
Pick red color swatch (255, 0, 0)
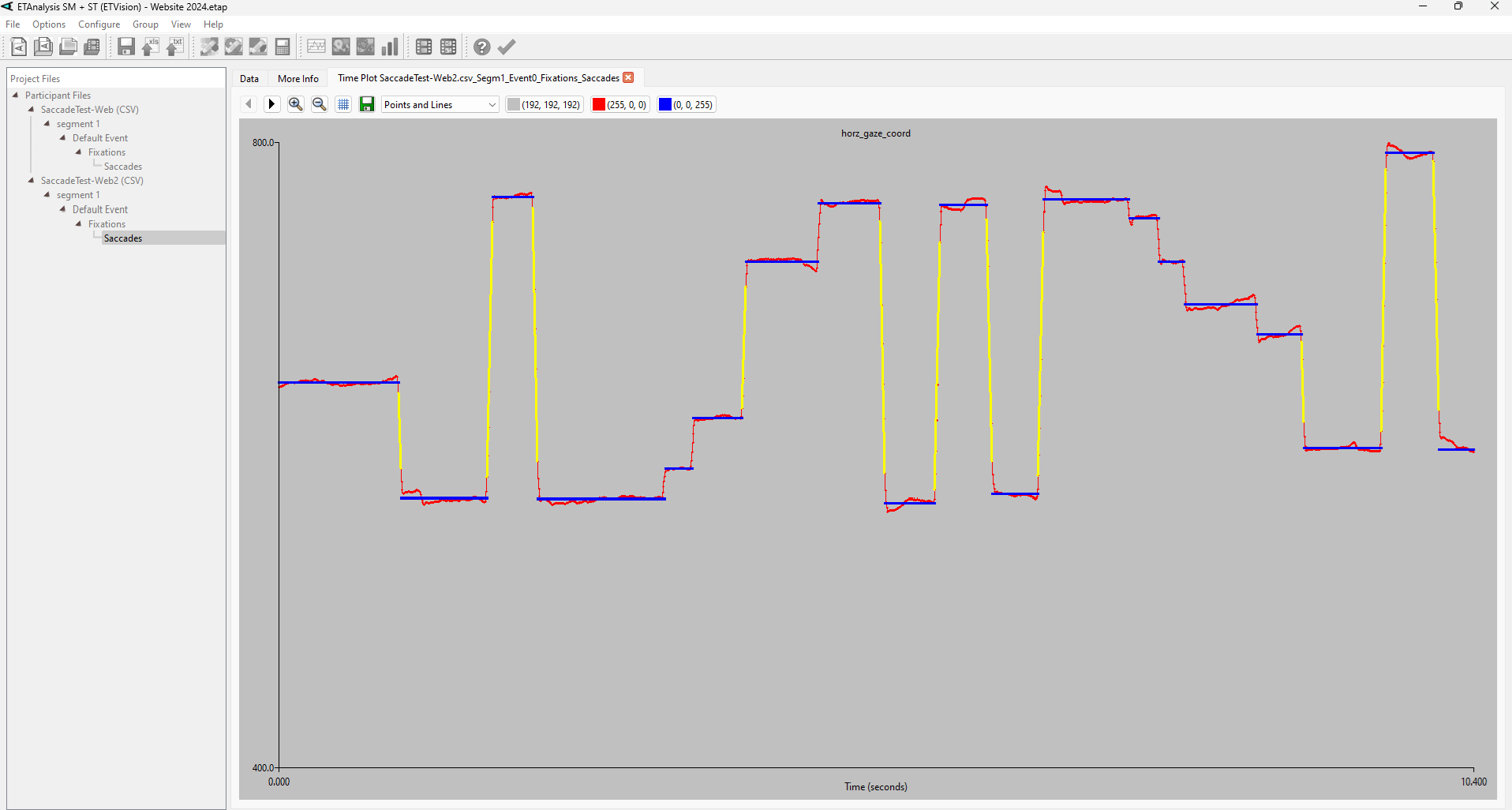tap(620, 104)
